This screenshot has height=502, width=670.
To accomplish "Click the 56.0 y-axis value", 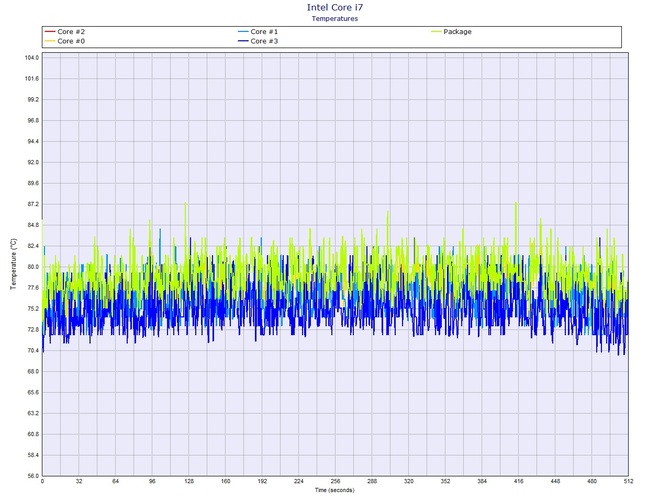I will (32, 476).
